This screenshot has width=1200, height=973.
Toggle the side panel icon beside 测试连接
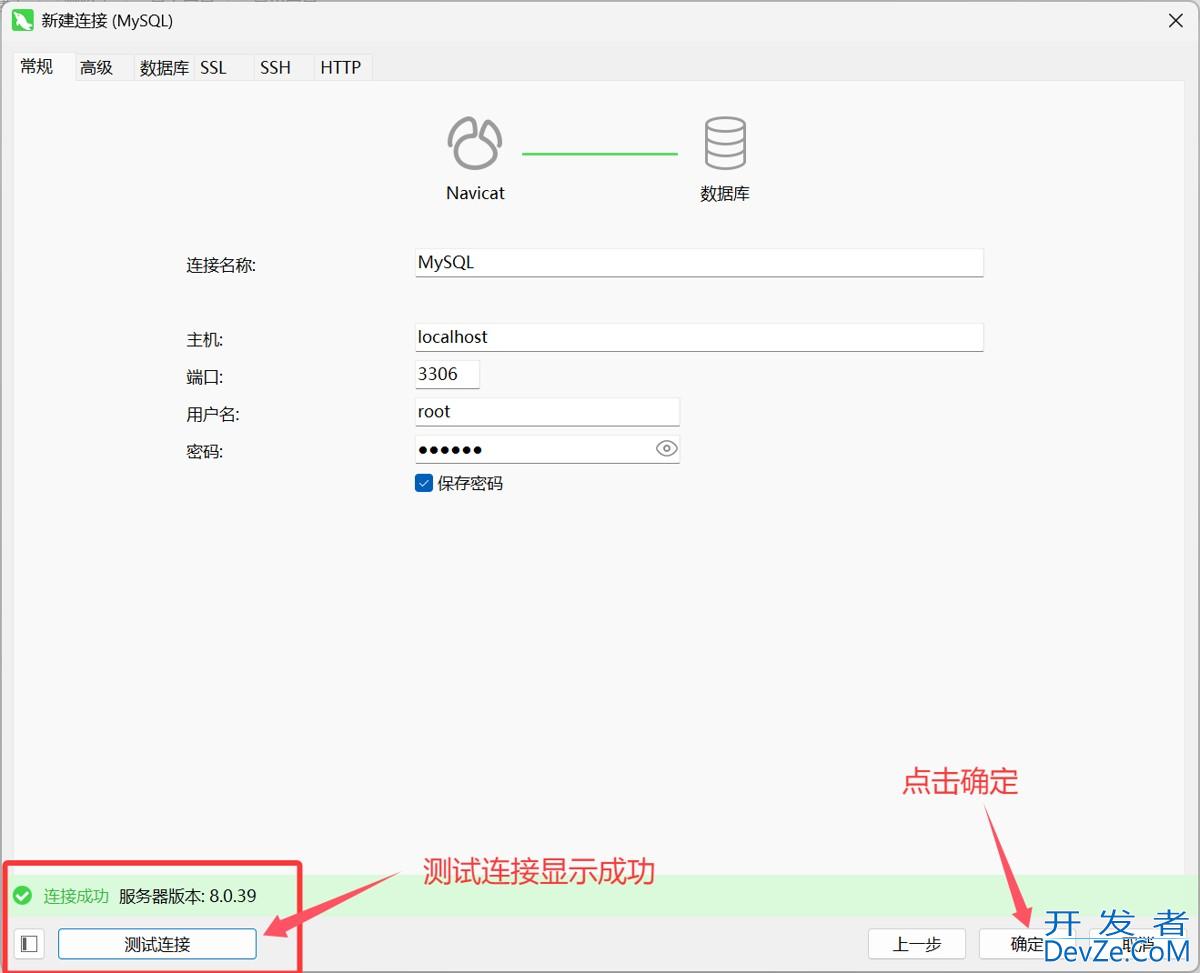click(29, 944)
